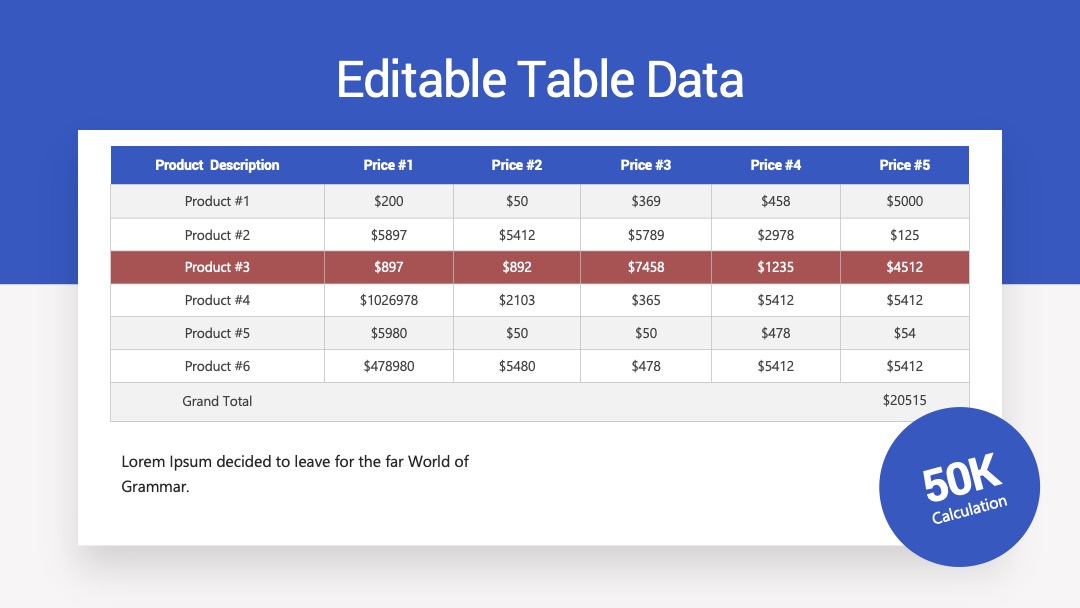
Task: Select the Product Description header cell
Action: [x=217, y=165]
